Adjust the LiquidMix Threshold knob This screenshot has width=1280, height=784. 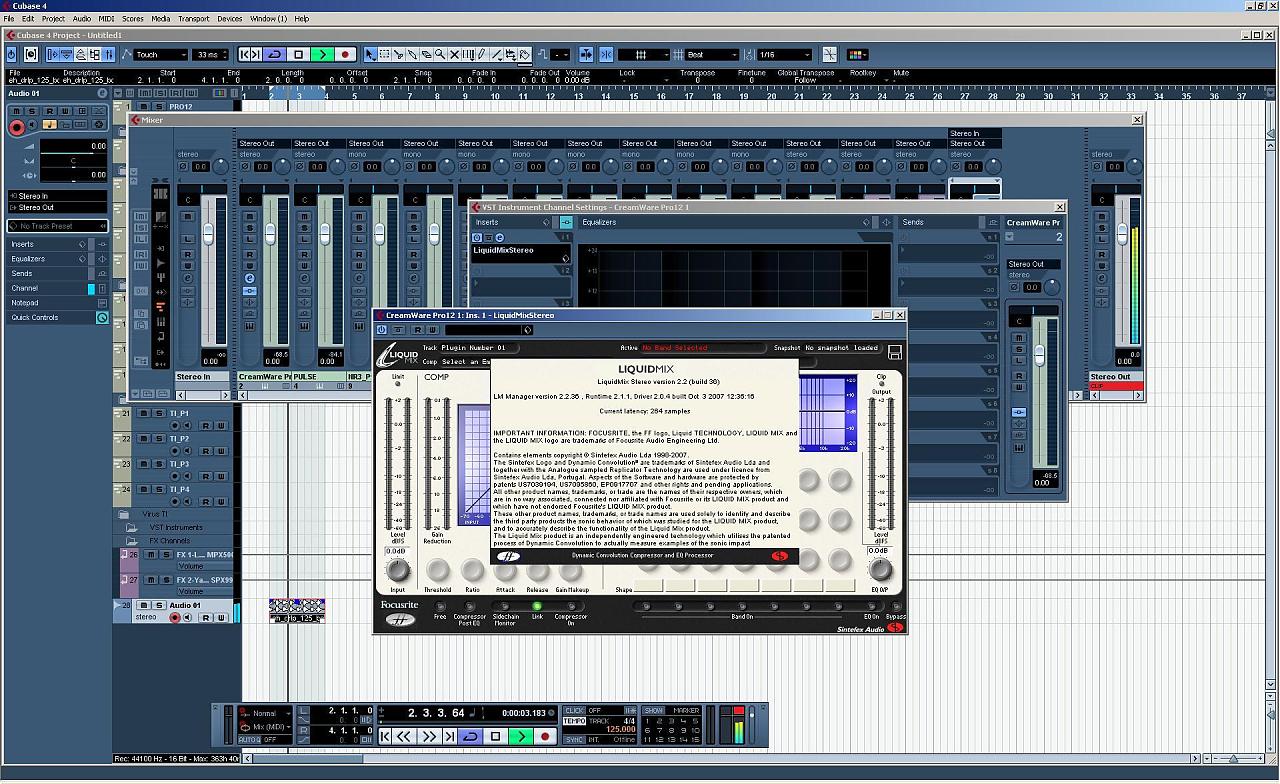pos(437,570)
